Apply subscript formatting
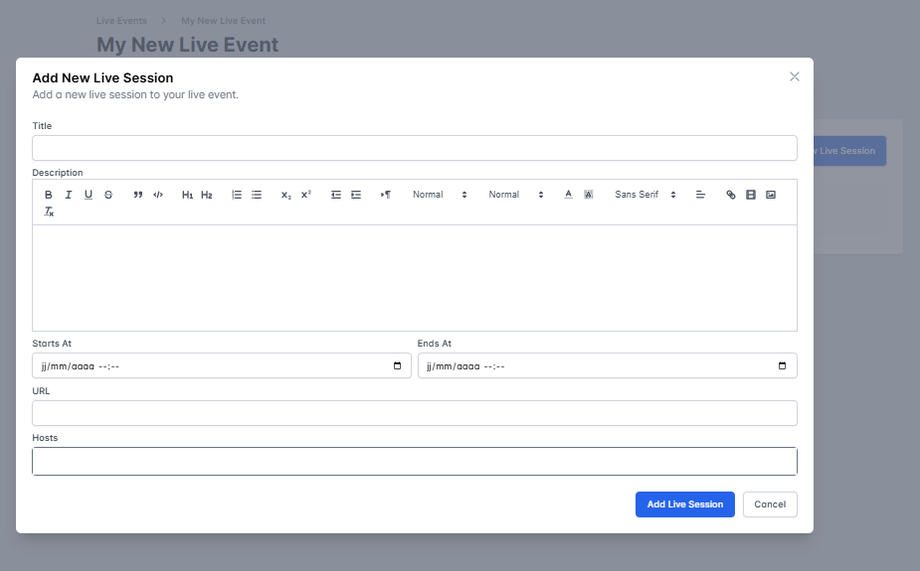The width and height of the screenshot is (920, 571). (286, 195)
